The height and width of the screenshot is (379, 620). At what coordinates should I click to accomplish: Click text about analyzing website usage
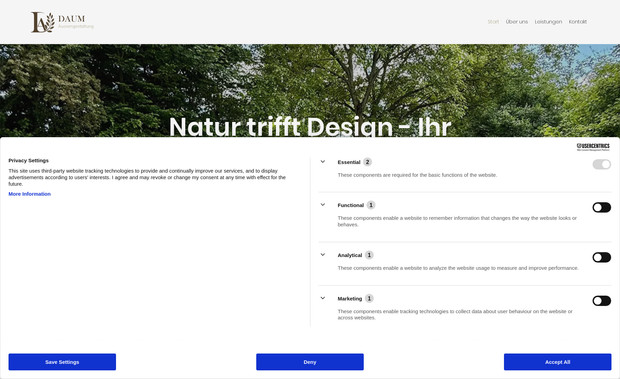458,268
